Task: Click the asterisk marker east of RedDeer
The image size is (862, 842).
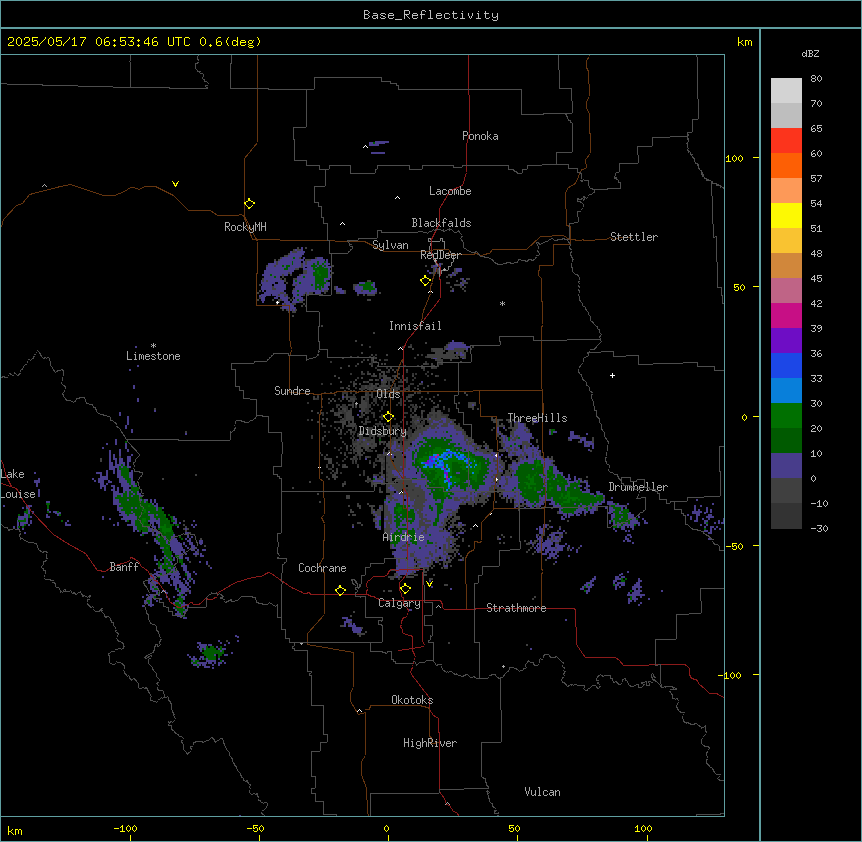Action: [502, 303]
